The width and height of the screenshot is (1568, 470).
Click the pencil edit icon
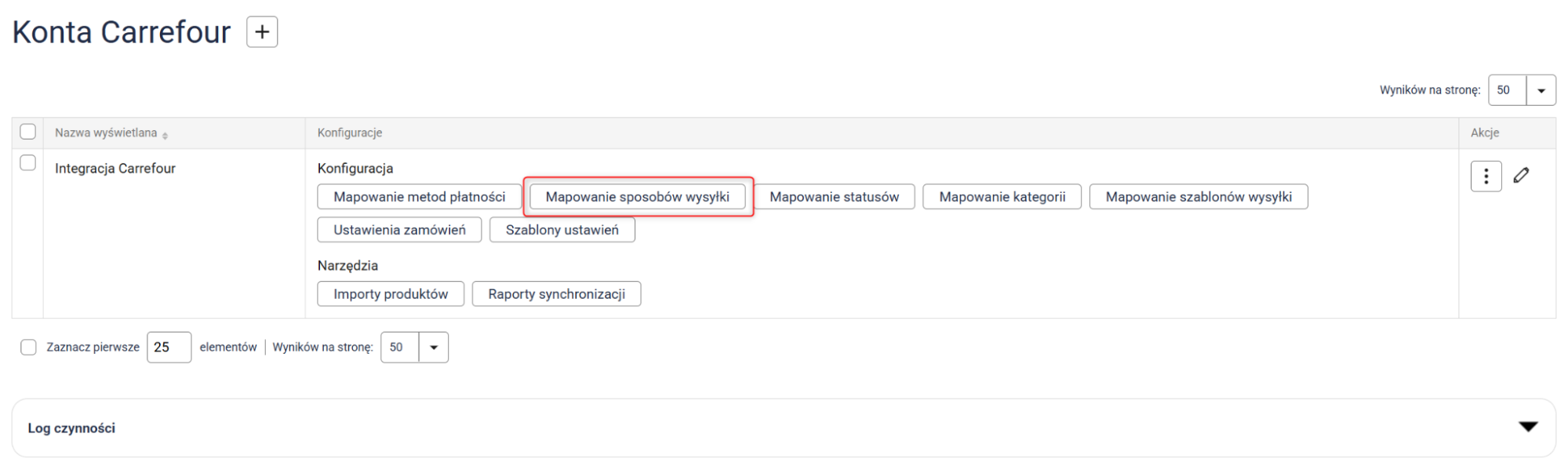point(1521,176)
